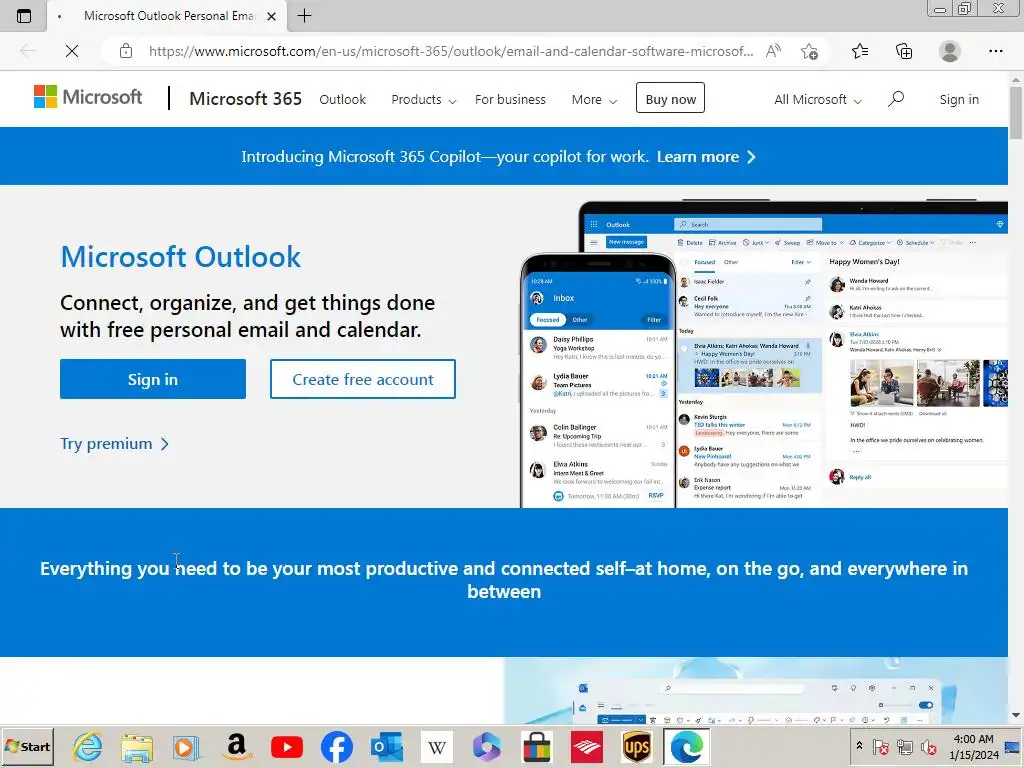Open the Try premium link
Image resolution: width=1024 pixels, height=768 pixels.
click(114, 444)
